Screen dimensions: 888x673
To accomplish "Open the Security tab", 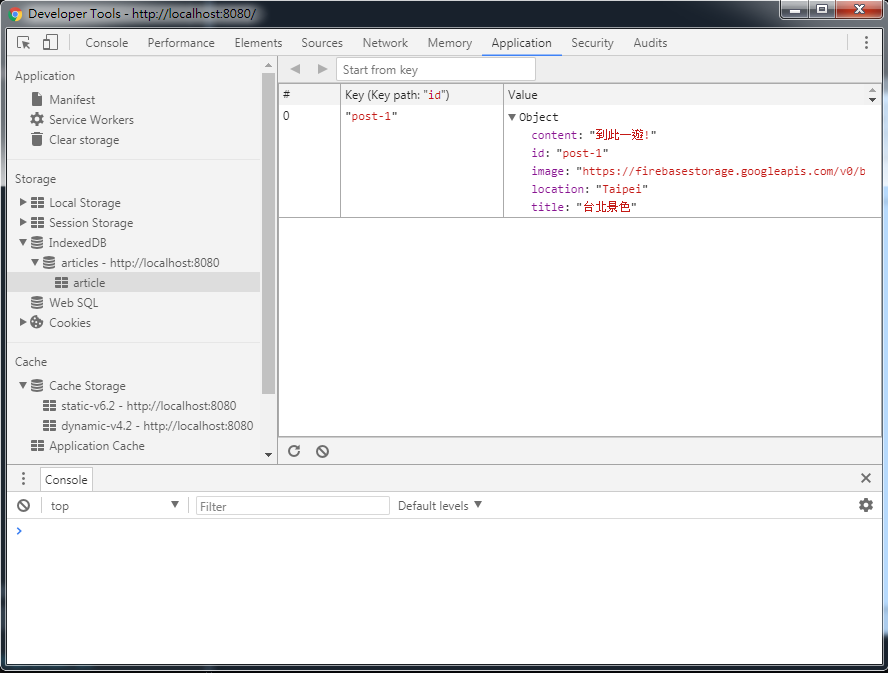I will 592,42.
